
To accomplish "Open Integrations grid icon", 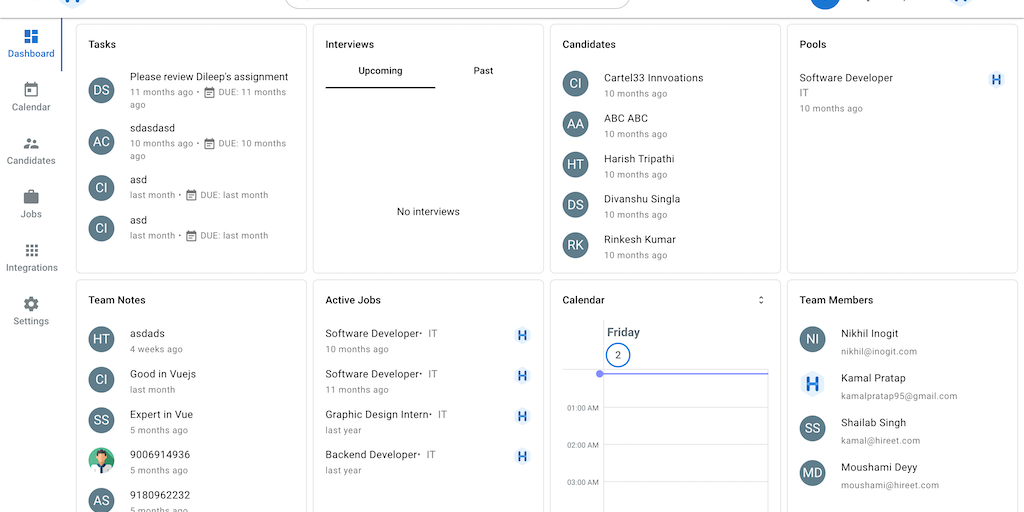I will tap(31, 251).
